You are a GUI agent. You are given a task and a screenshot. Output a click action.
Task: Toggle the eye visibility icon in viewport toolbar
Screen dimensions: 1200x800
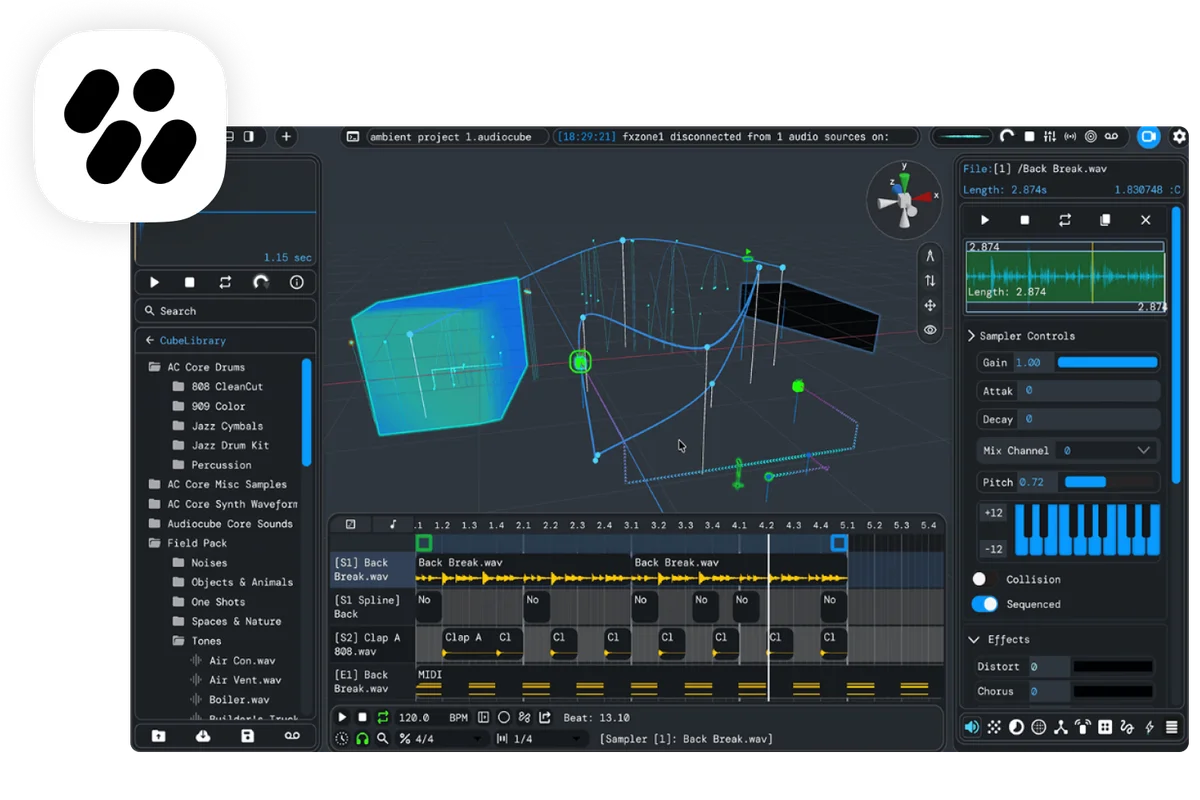coord(930,330)
